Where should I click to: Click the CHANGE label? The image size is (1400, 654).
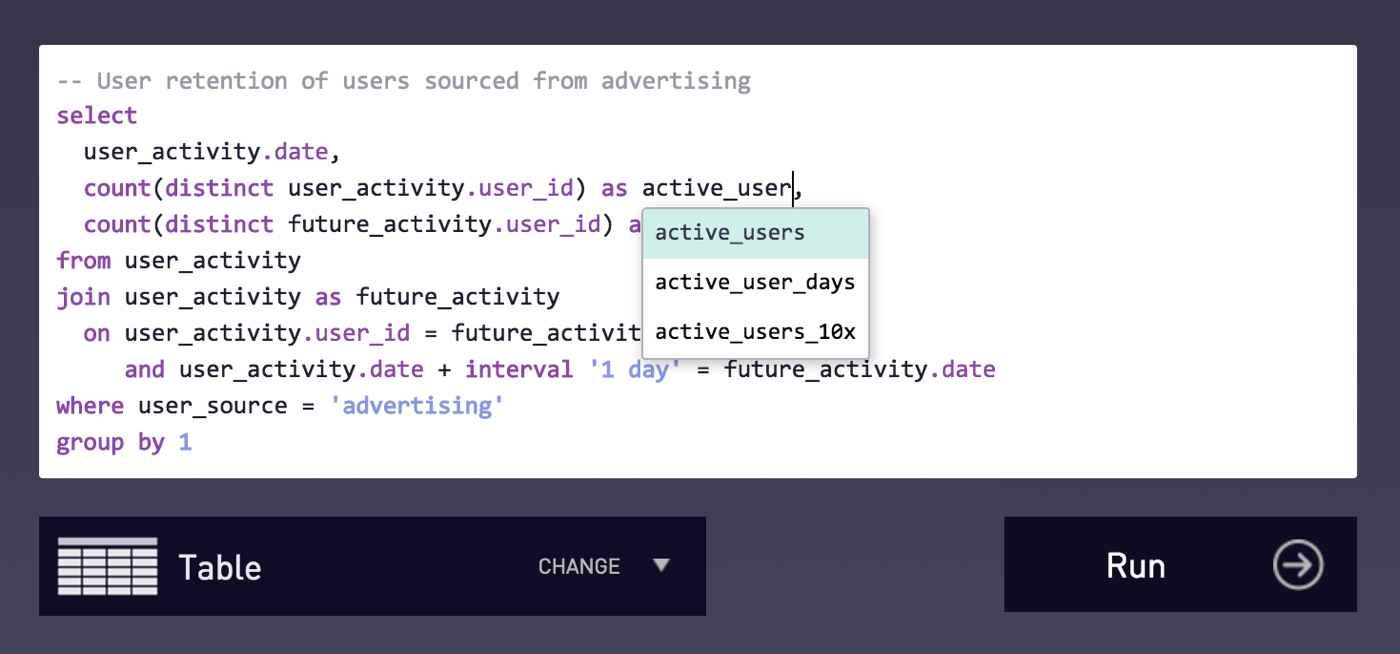click(x=579, y=566)
